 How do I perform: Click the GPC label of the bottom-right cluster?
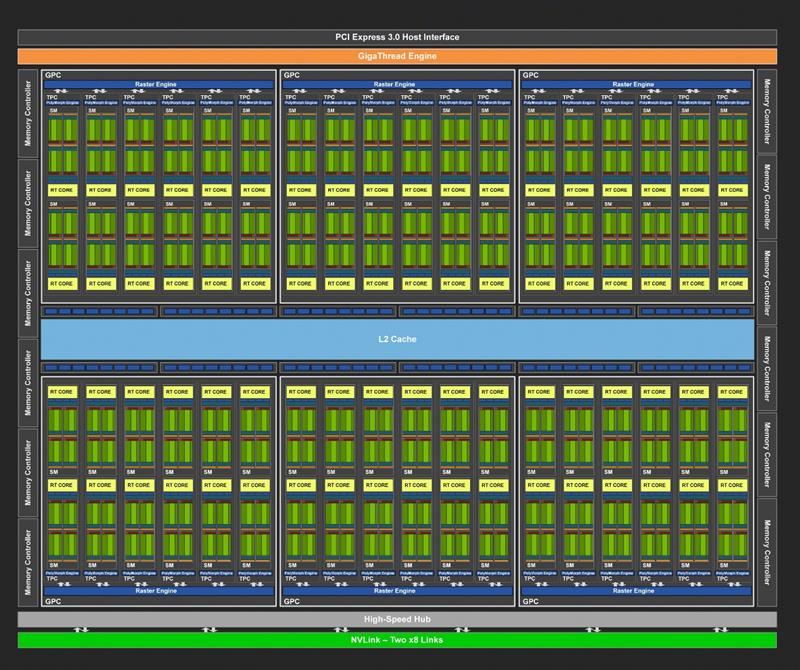point(530,602)
